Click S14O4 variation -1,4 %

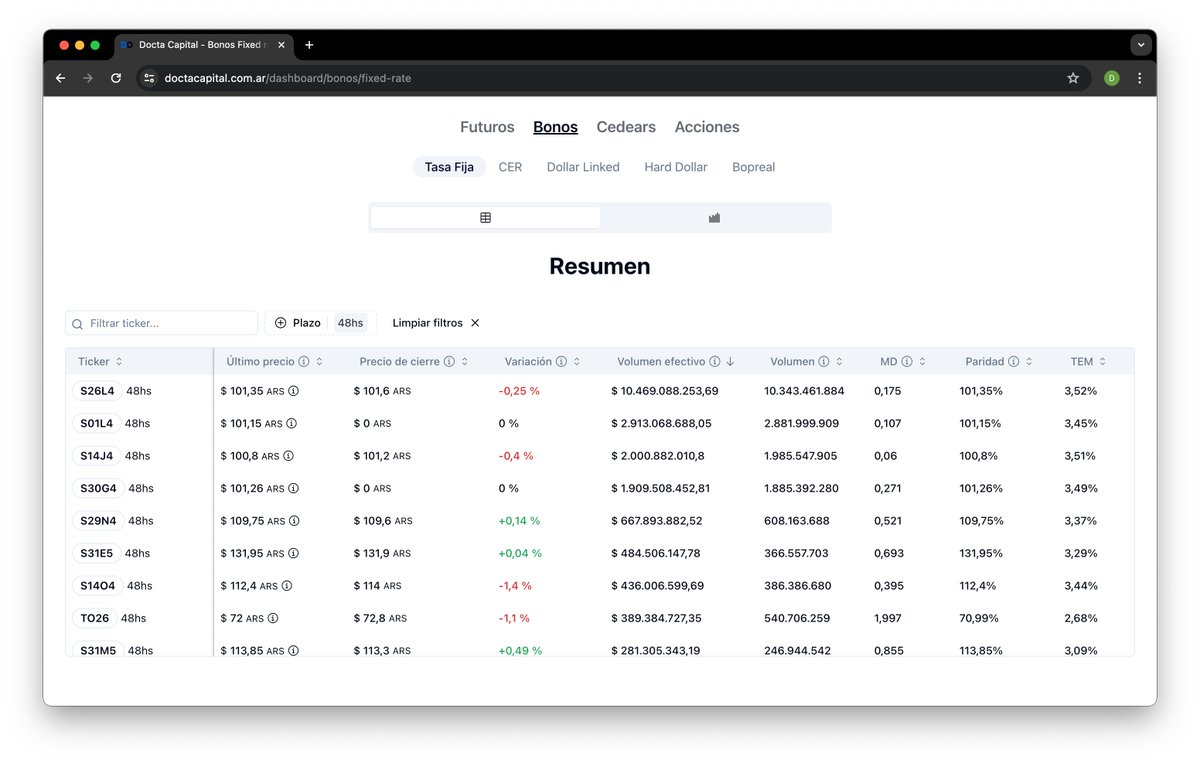[x=515, y=586]
